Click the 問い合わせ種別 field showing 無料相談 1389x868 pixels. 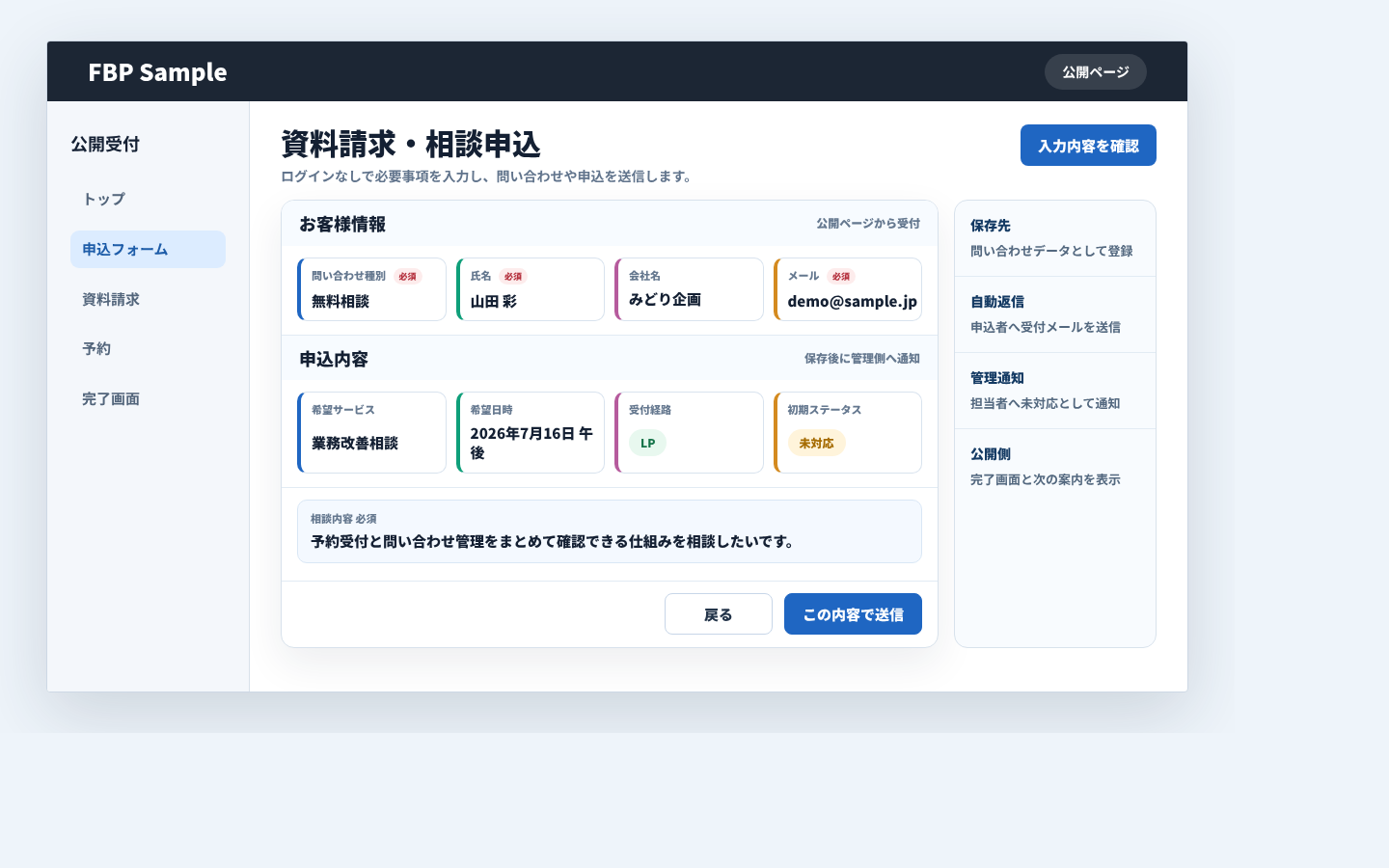(371, 289)
